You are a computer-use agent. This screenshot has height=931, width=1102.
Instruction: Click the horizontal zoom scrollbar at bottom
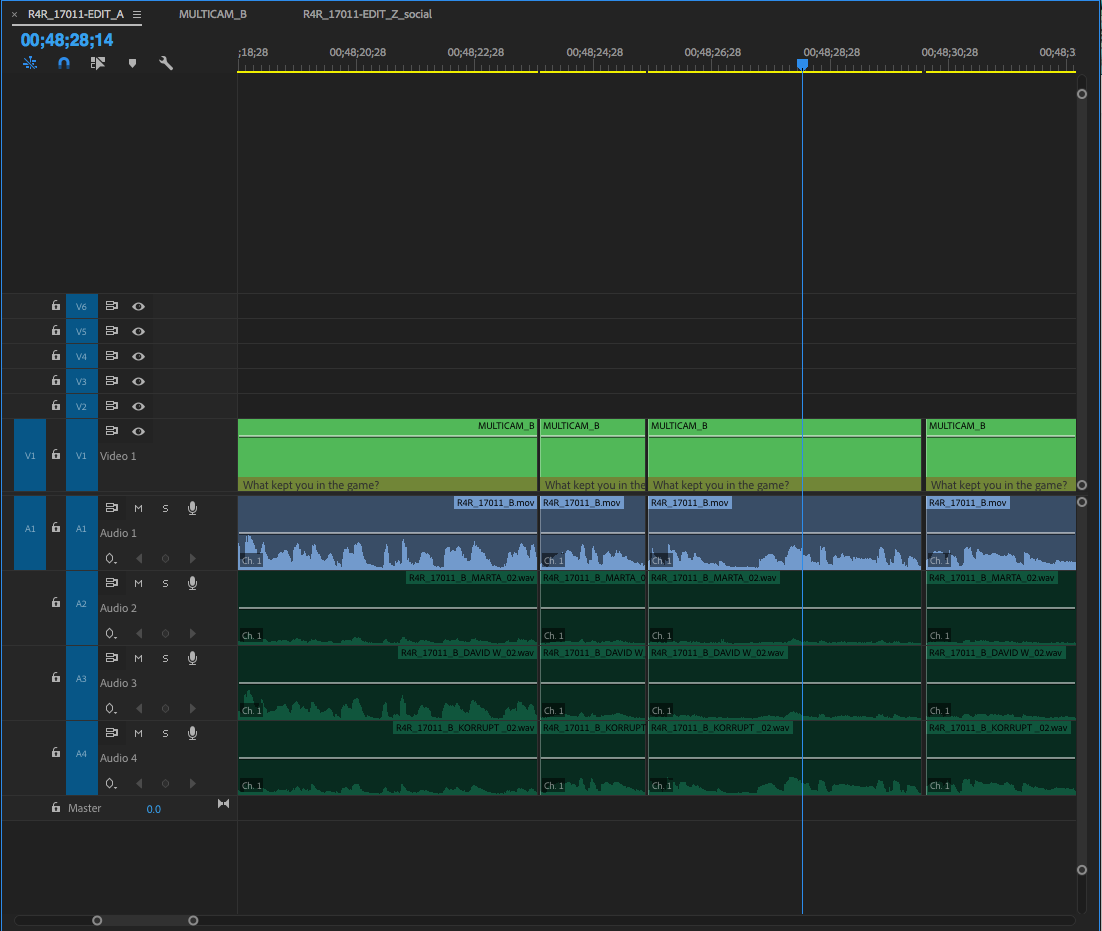[x=145, y=920]
